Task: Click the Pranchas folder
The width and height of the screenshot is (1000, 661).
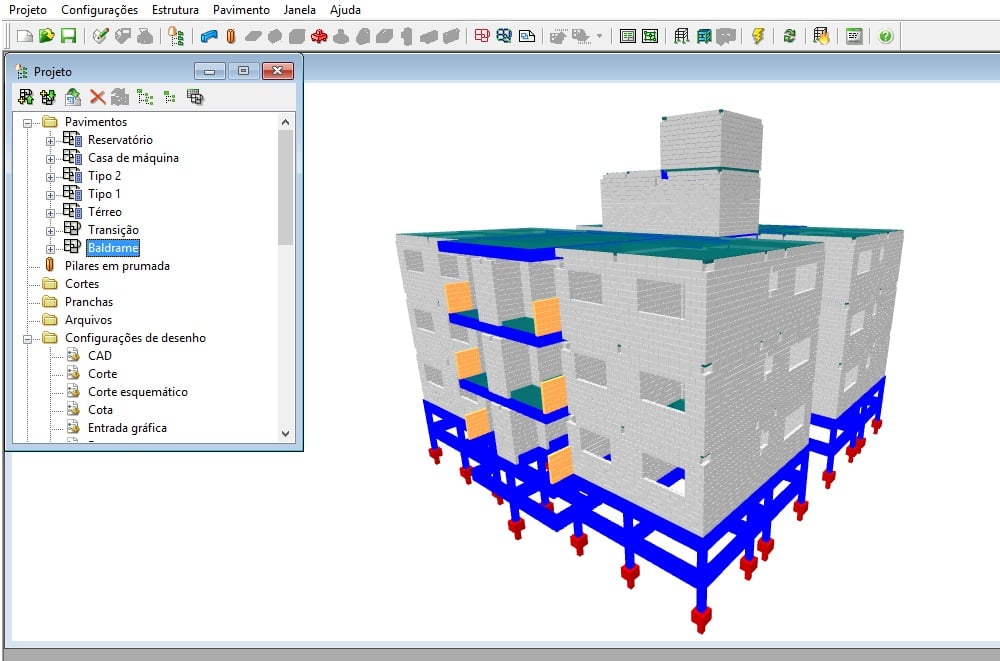Action: [89, 302]
